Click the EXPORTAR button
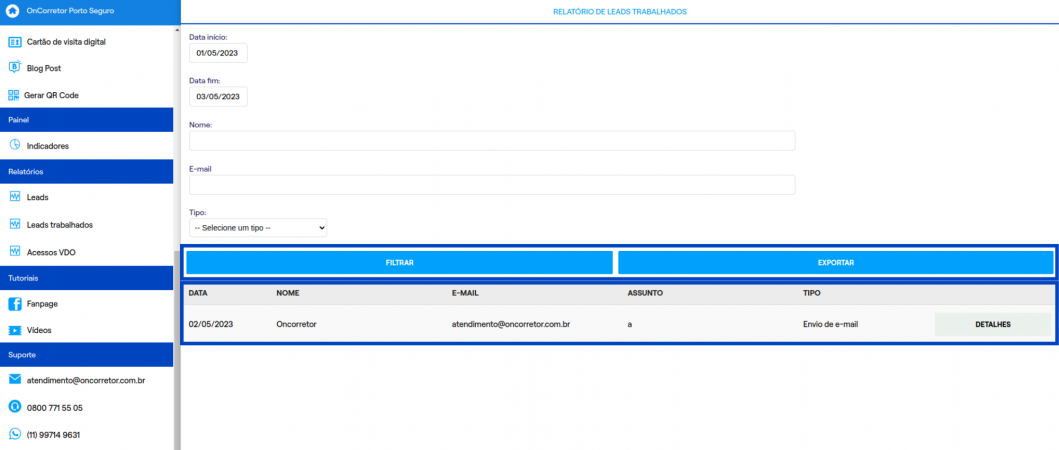1059x450 pixels. [836, 262]
